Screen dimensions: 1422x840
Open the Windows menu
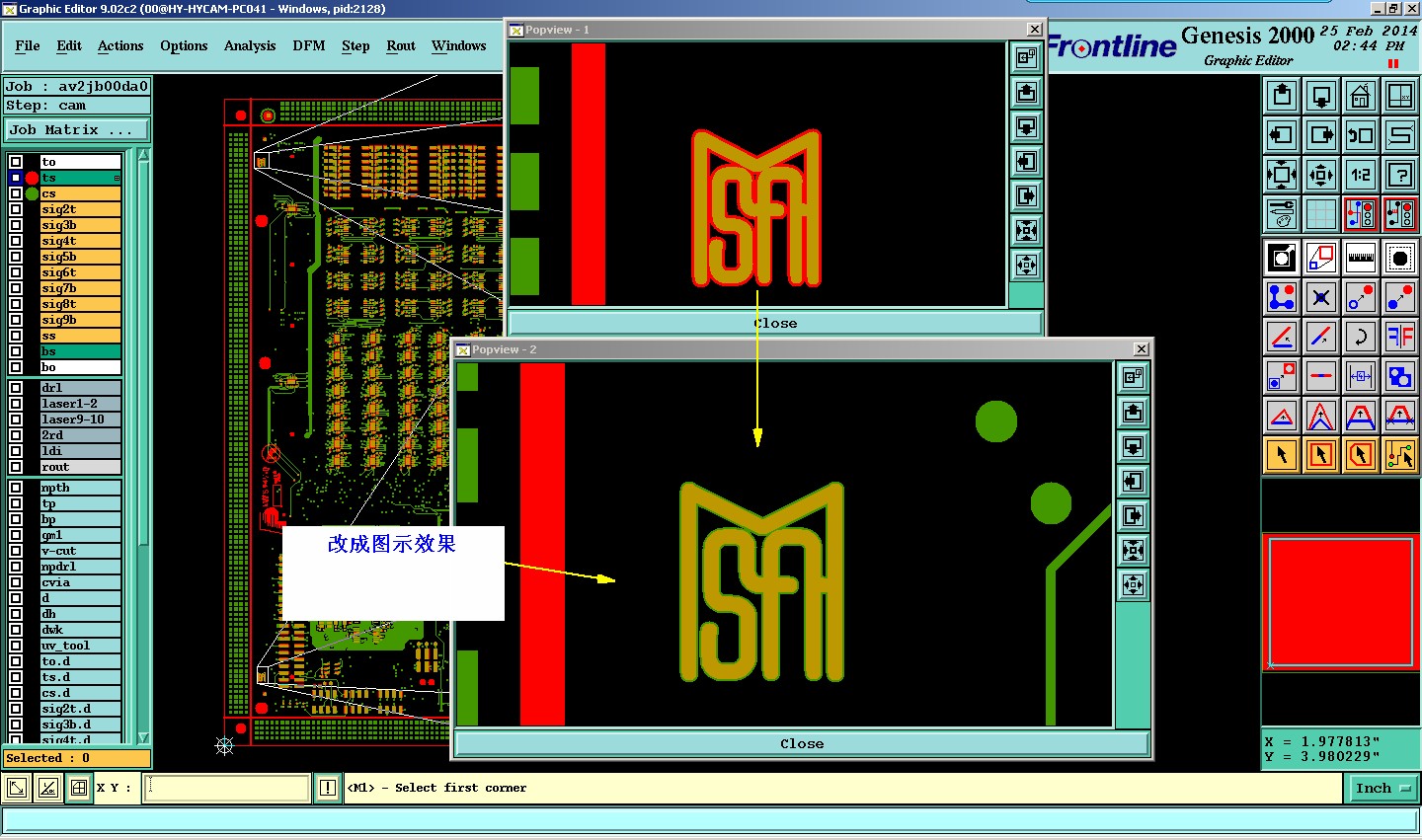[x=459, y=45]
